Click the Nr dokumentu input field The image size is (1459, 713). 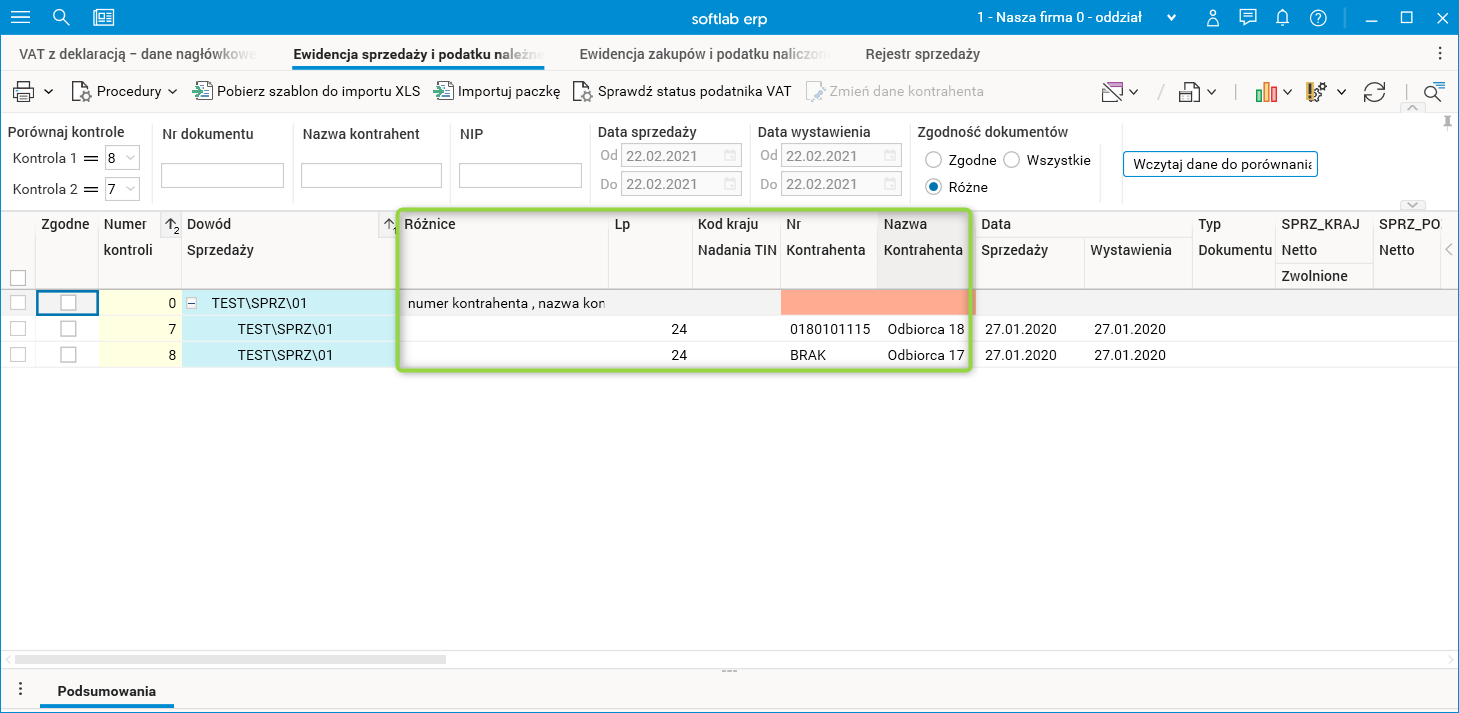[x=222, y=176]
